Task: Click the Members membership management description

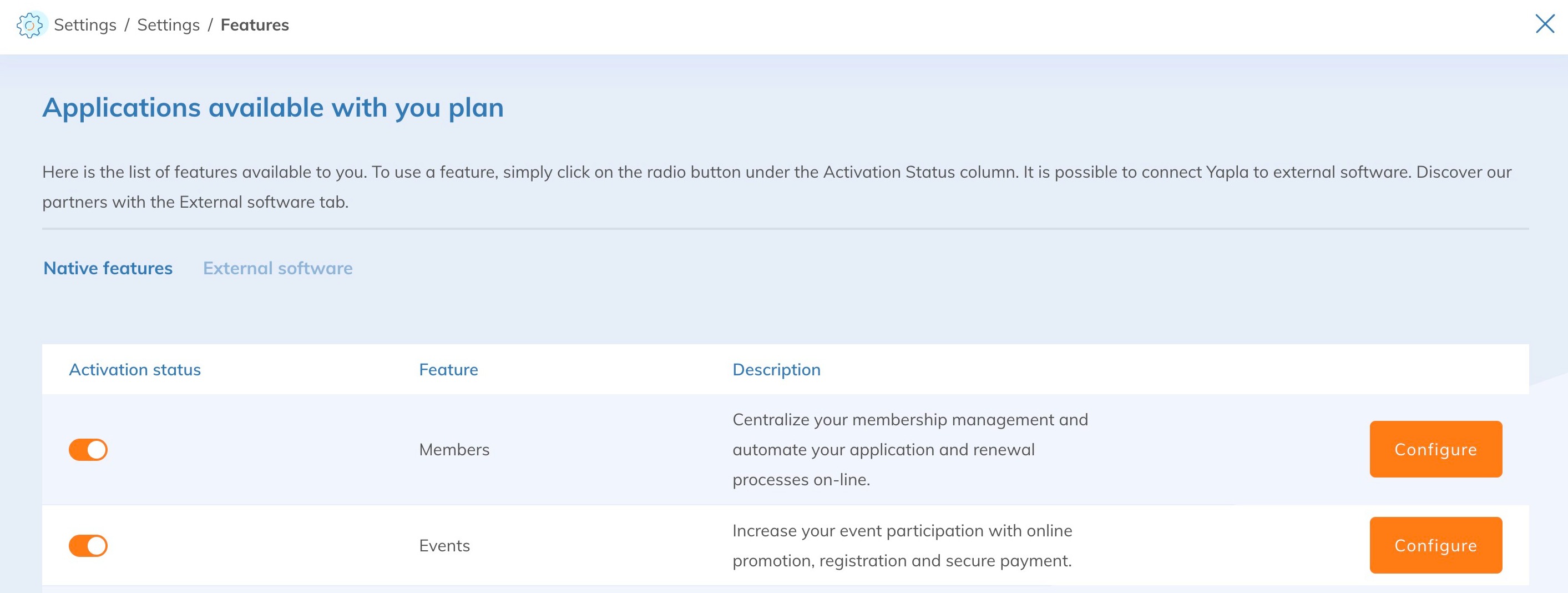Action: pyautogui.click(x=909, y=449)
